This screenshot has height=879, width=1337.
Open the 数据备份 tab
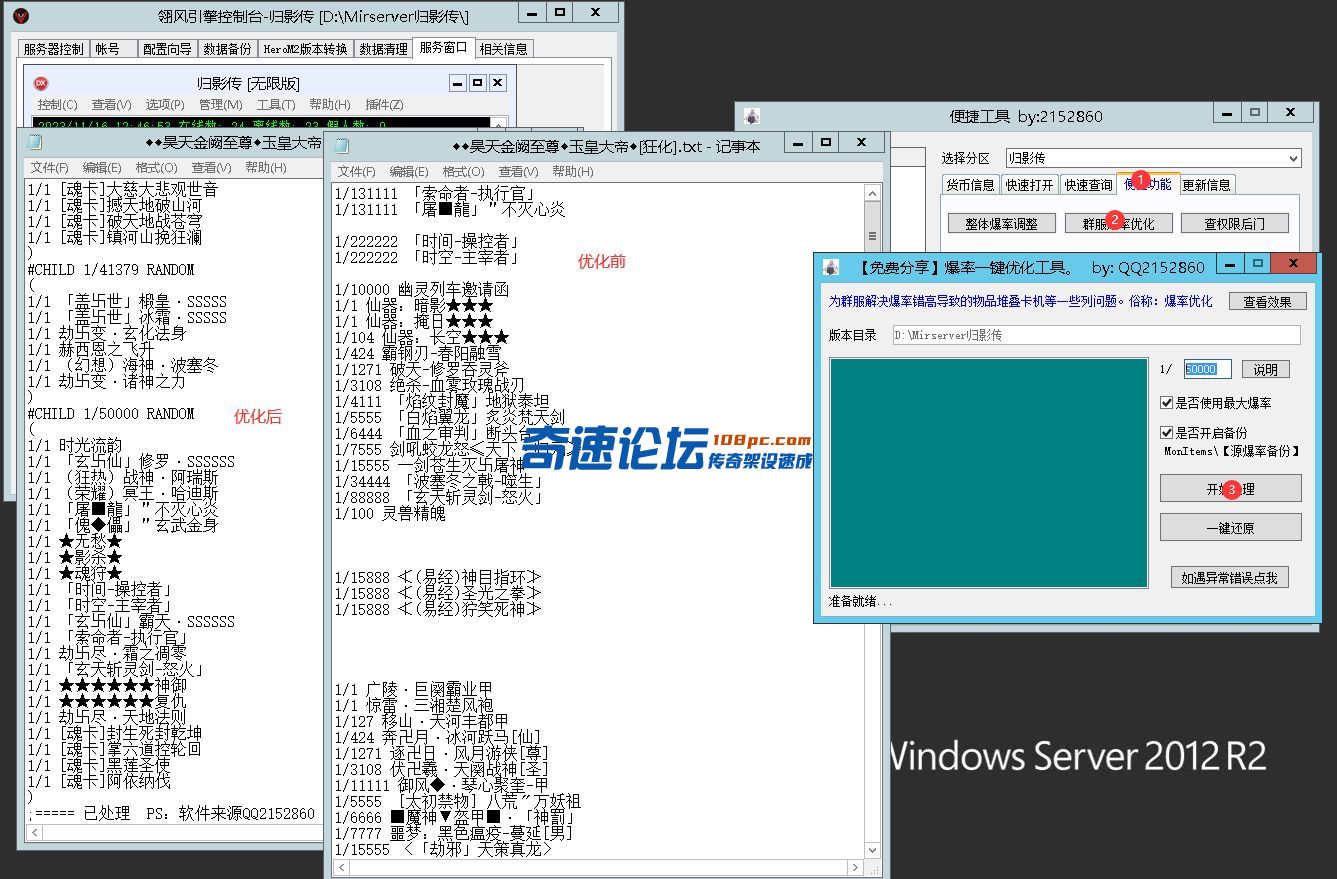coord(228,49)
